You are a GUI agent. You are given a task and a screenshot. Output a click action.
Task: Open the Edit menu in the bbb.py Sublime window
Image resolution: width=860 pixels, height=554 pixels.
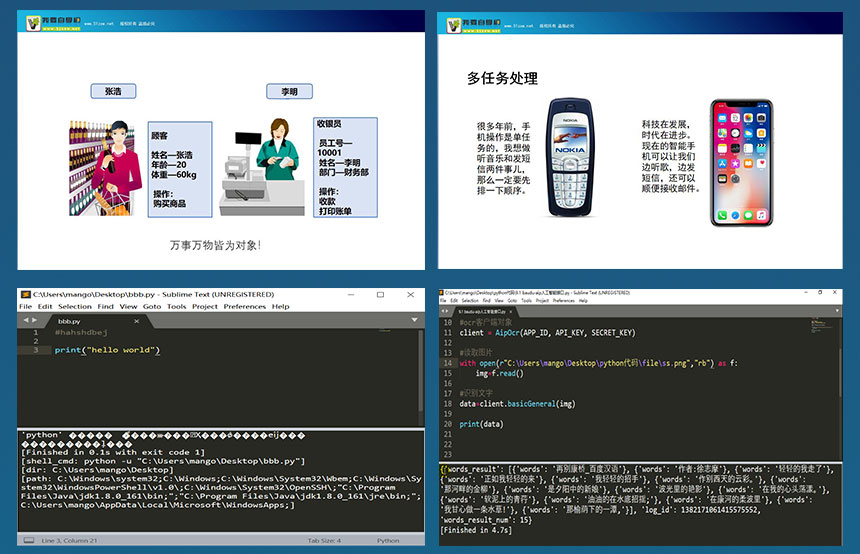pos(45,307)
